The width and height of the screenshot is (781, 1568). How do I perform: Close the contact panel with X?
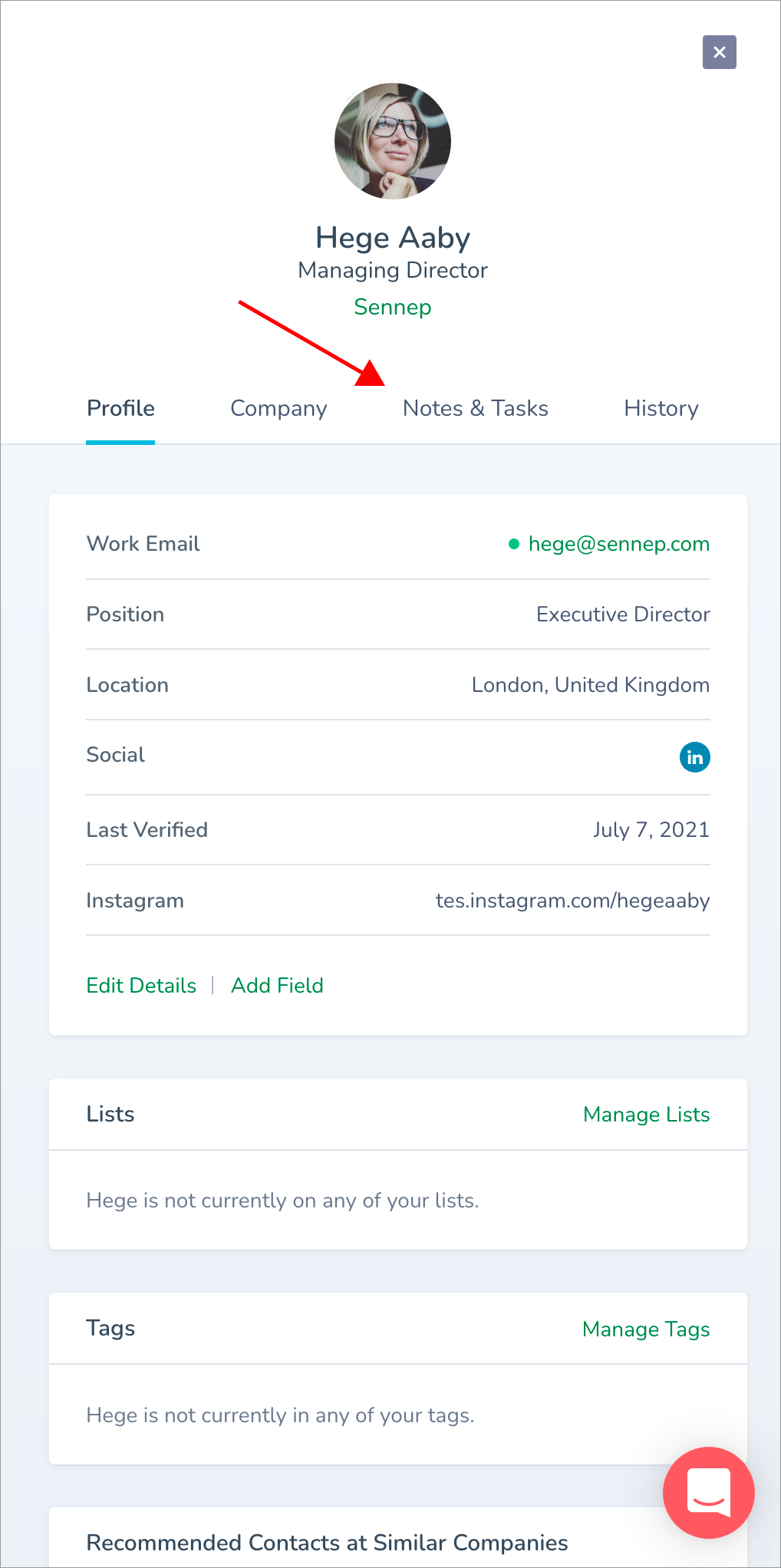click(719, 52)
